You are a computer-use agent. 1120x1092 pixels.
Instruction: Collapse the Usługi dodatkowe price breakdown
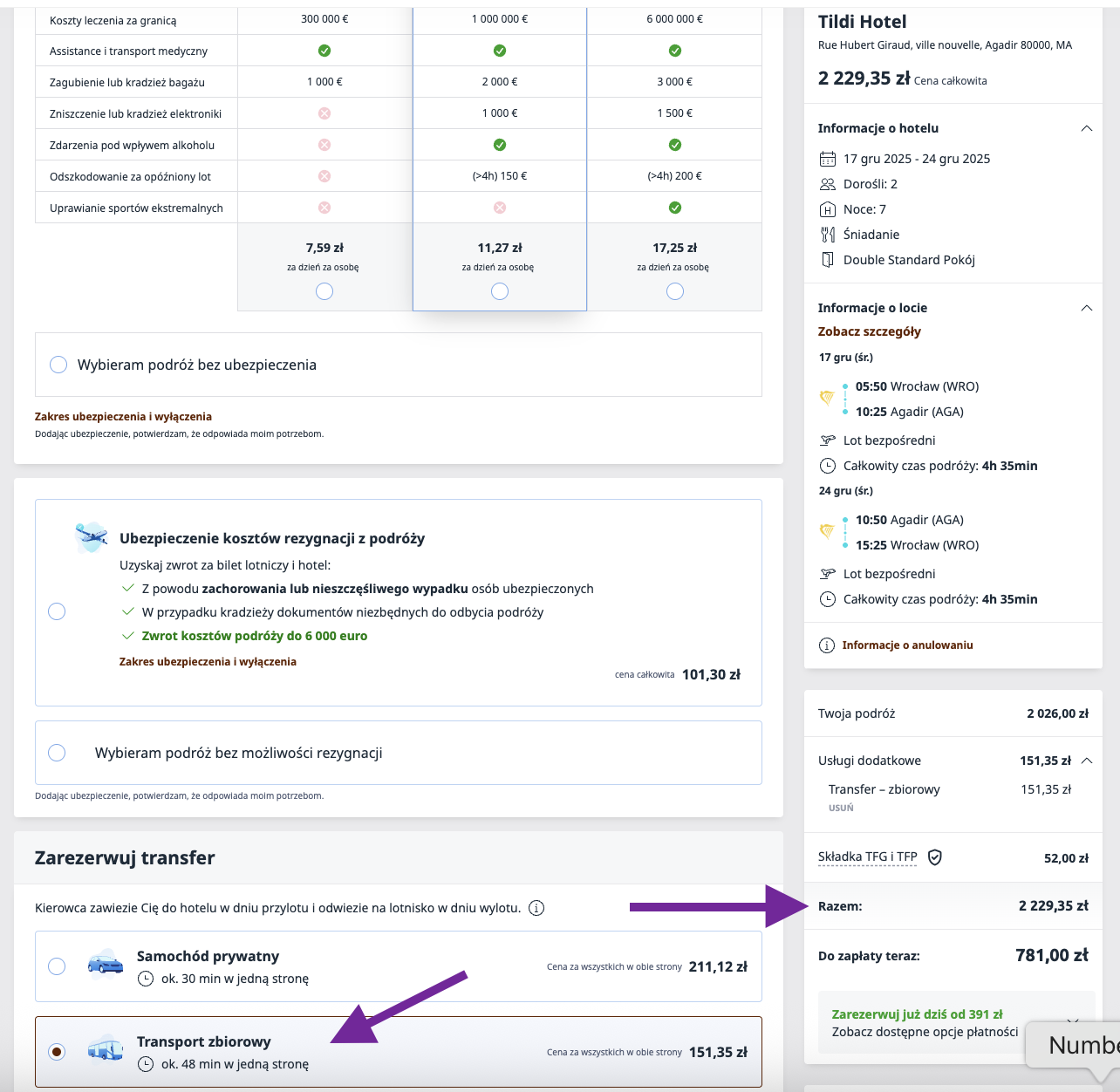pos(1087,761)
